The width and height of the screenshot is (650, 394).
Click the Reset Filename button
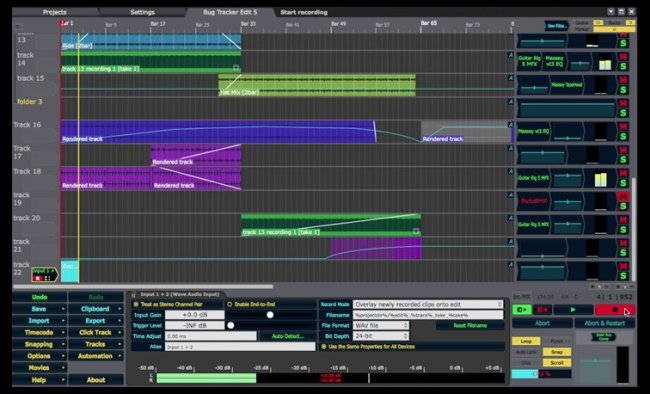(x=470, y=326)
